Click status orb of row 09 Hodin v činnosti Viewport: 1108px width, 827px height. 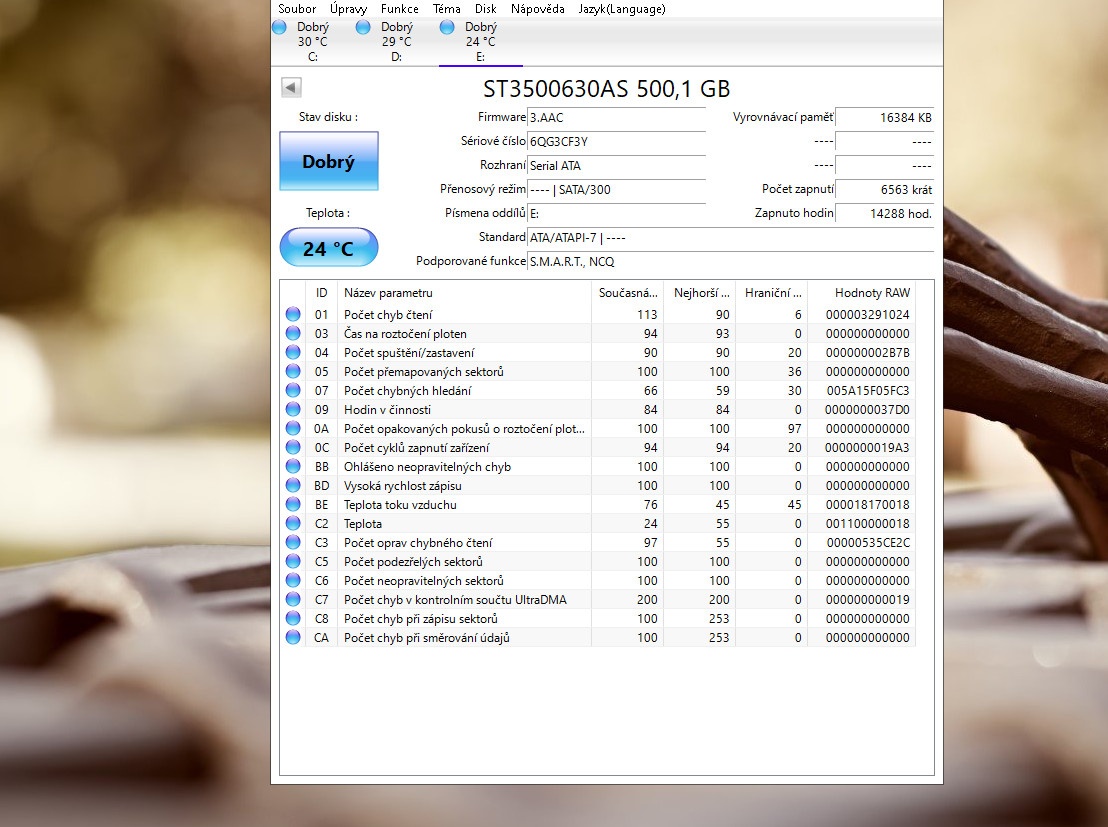coord(293,409)
